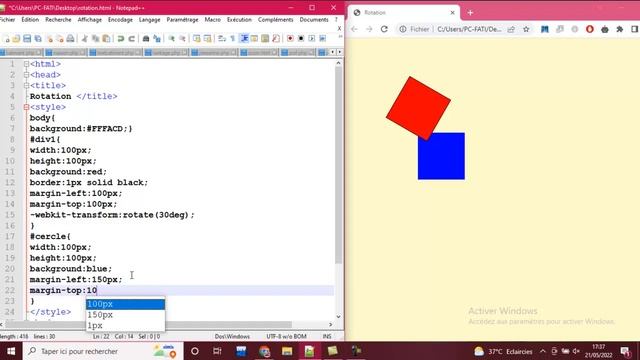
Task: Click the vertical scrollbar in Notepad++ editor
Action: [338, 165]
